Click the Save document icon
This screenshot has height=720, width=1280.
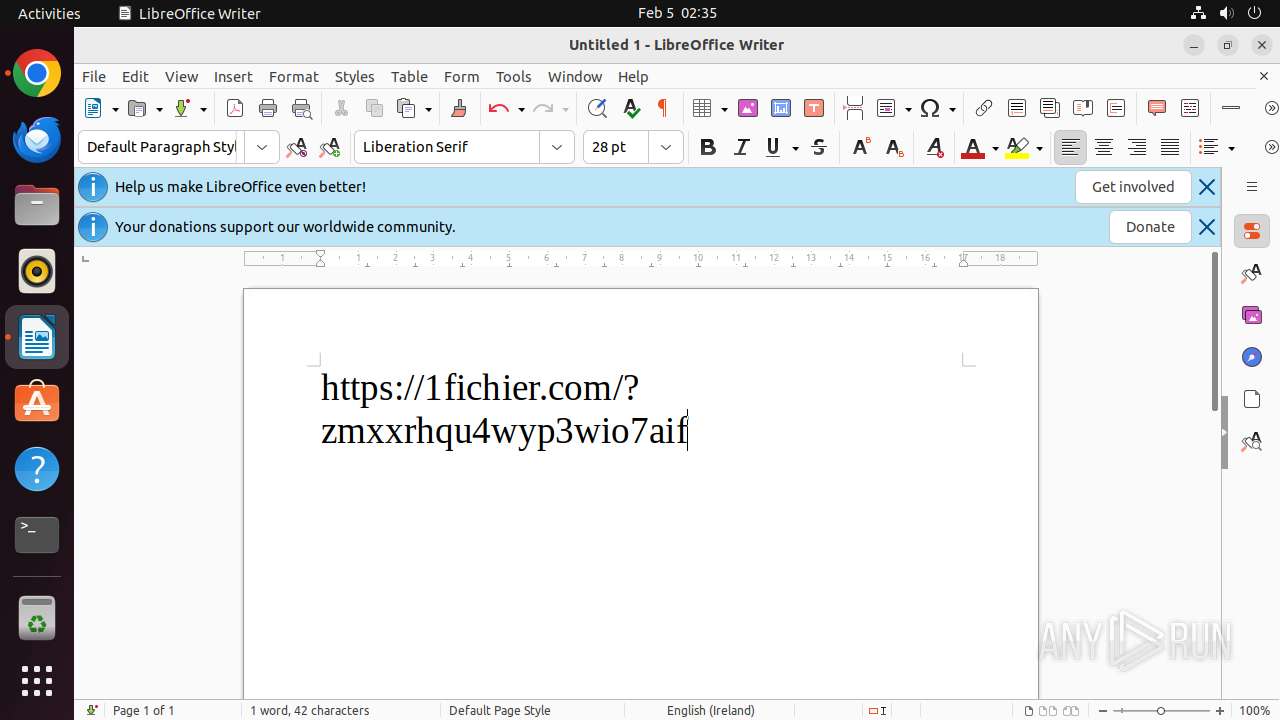[182, 108]
